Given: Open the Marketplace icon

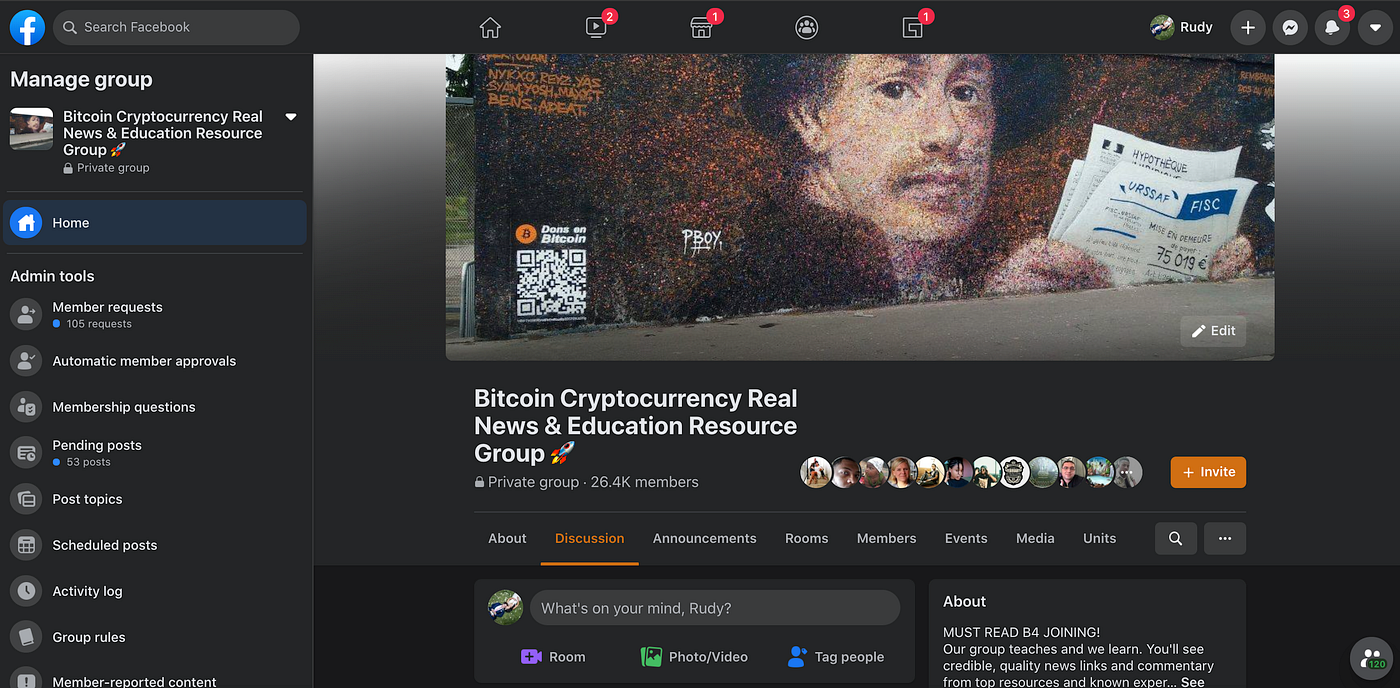Looking at the screenshot, I should pyautogui.click(x=702, y=28).
